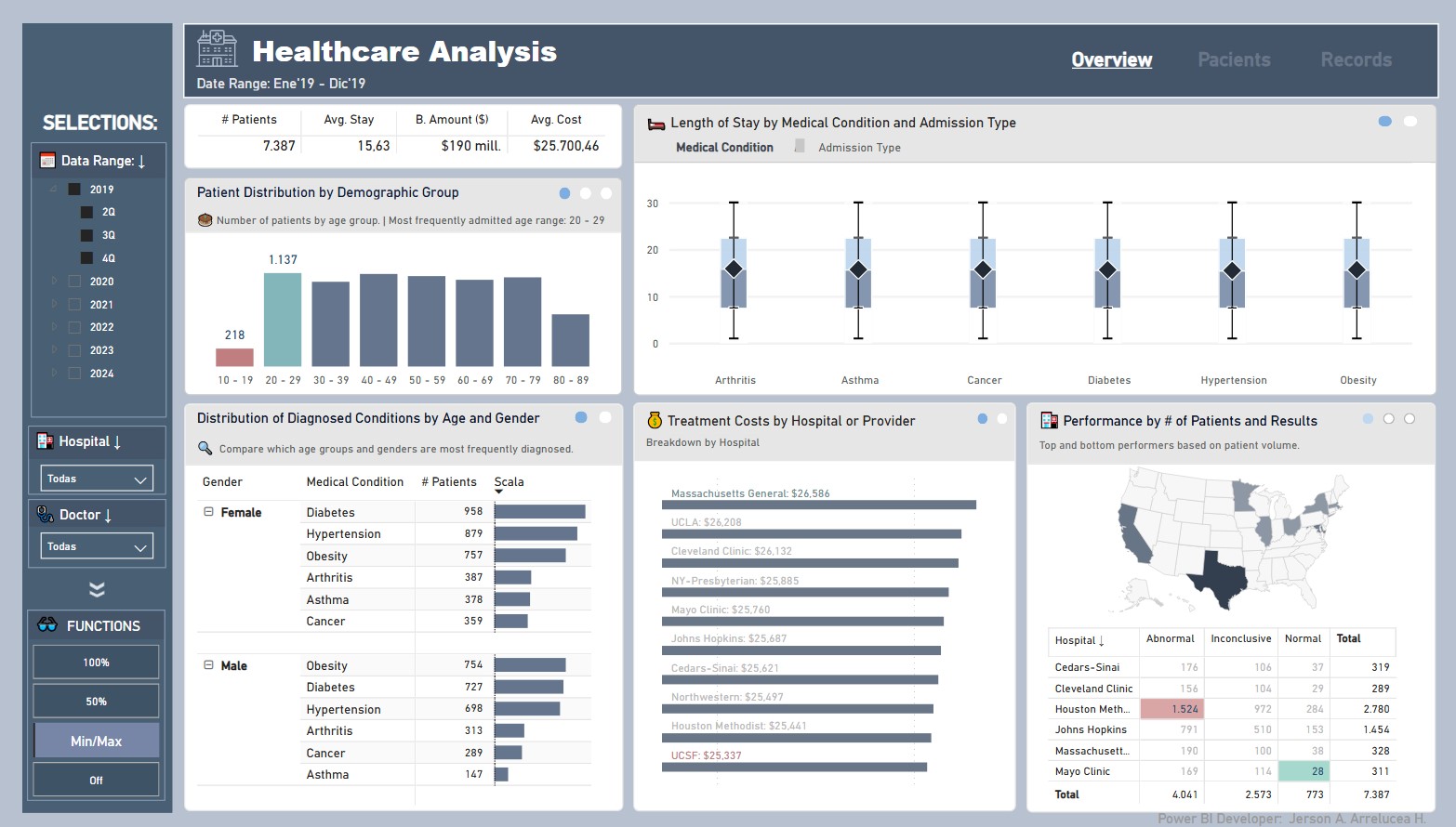Expand the 2021 year tree node
This screenshot has width=1456, height=827.
[54, 304]
